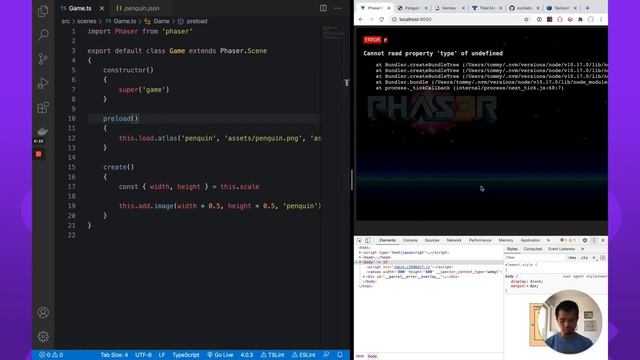
Task: Click the ESLint warning status item
Action: [x=304, y=355]
